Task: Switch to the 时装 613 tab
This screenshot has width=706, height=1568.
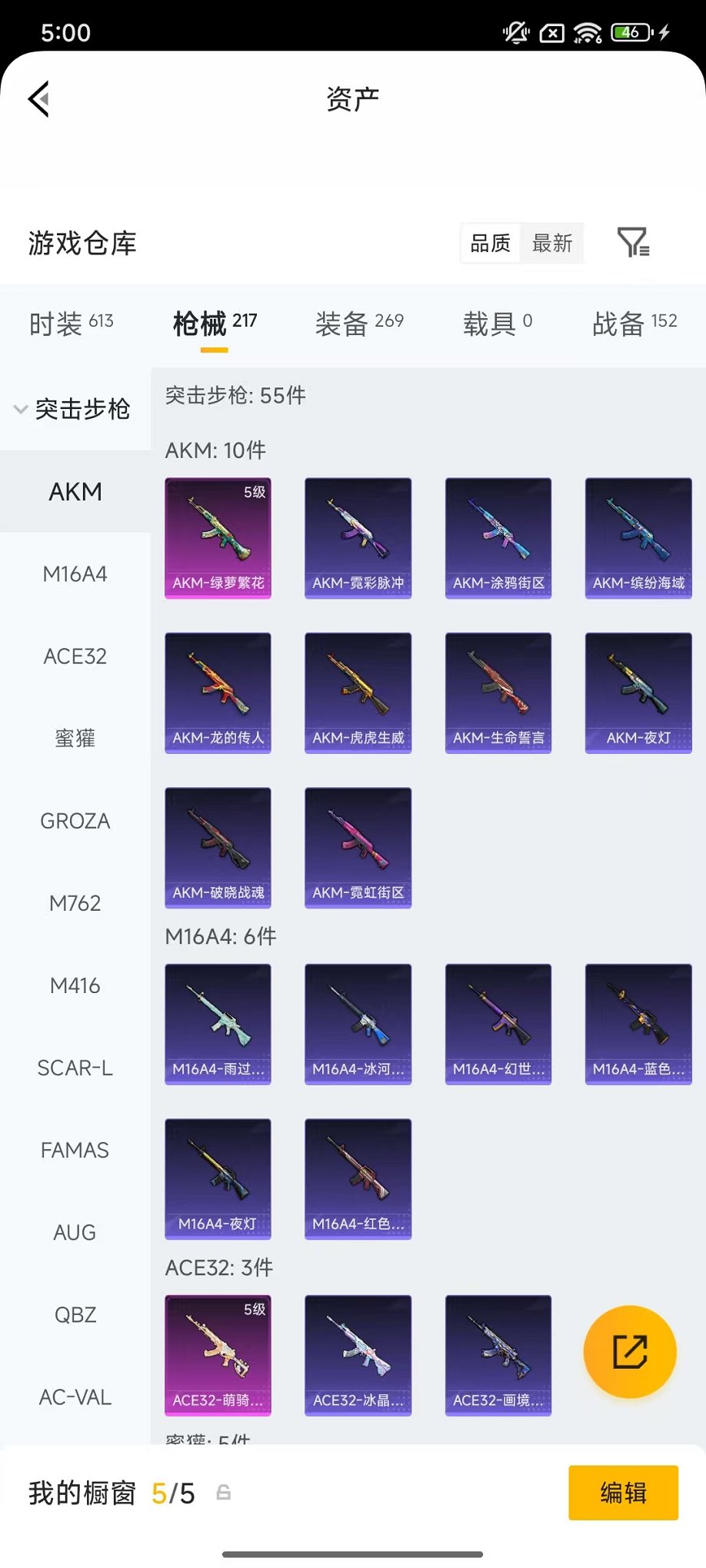Action: click(x=71, y=324)
